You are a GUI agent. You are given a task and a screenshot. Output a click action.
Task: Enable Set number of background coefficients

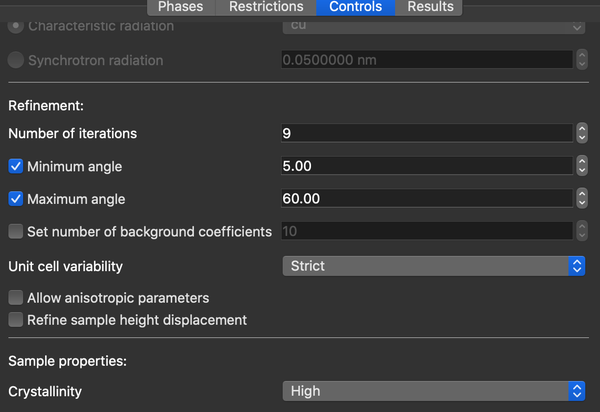(16, 231)
